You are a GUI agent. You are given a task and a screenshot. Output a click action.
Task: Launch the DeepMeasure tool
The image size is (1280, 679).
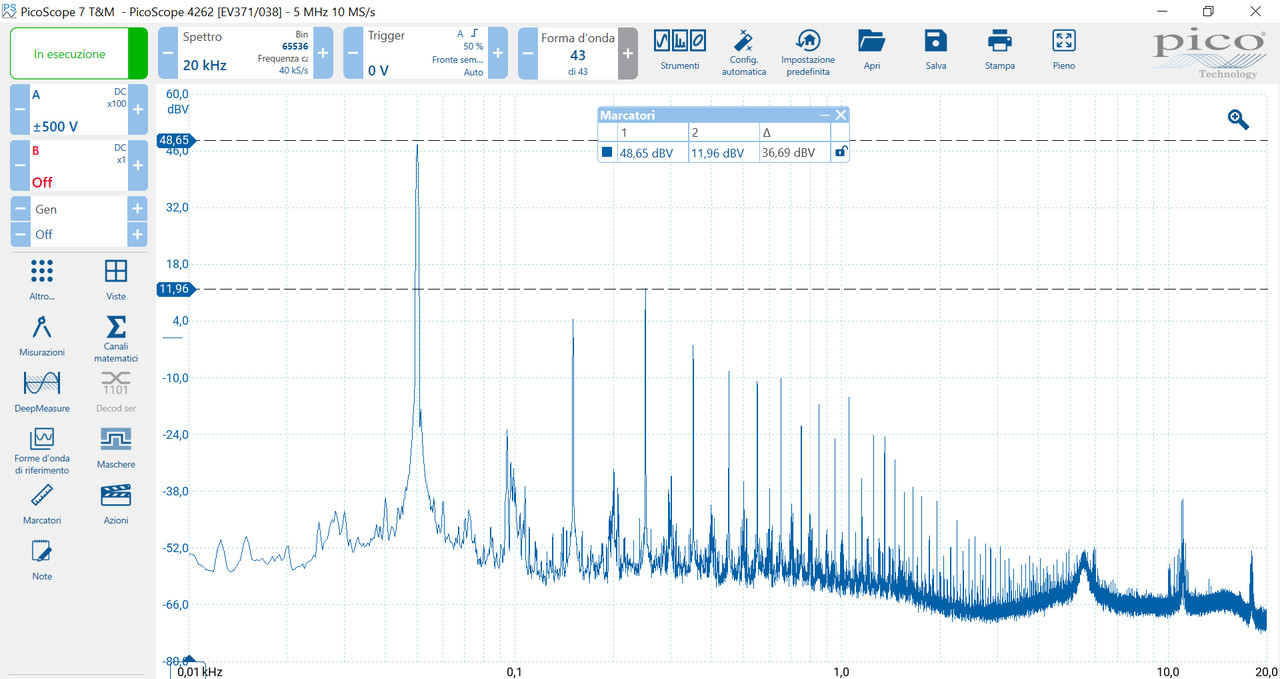tap(42, 392)
